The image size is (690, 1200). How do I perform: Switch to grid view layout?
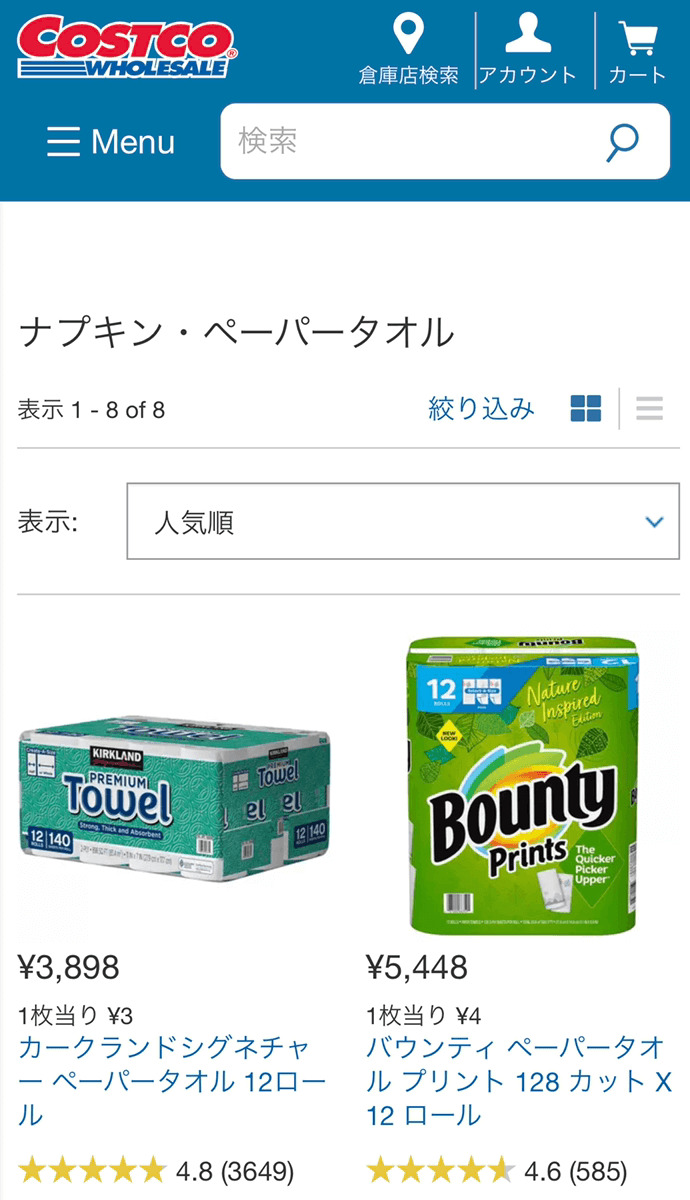[x=586, y=408]
